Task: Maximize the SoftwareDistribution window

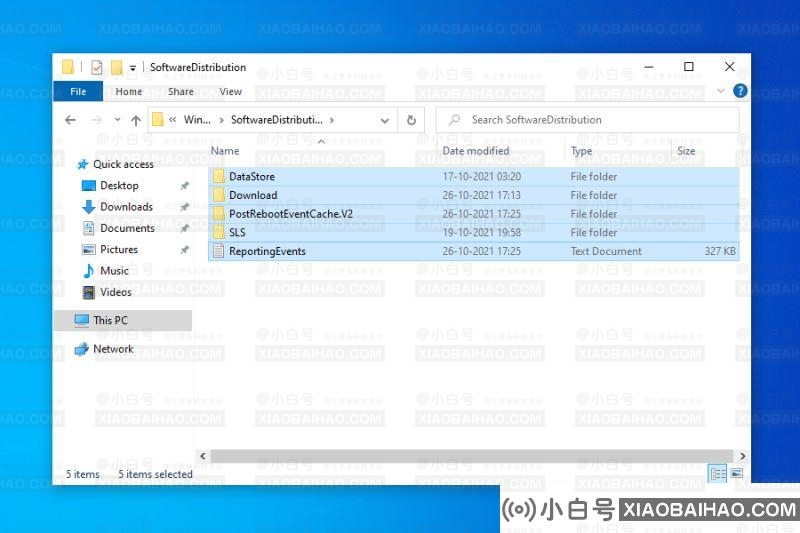Action: (x=688, y=67)
